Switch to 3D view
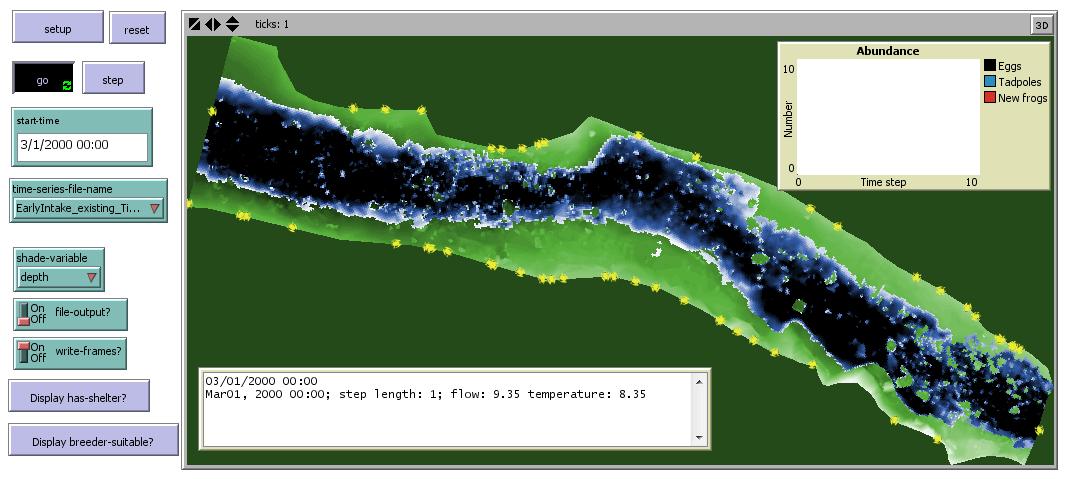 (x=1041, y=25)
